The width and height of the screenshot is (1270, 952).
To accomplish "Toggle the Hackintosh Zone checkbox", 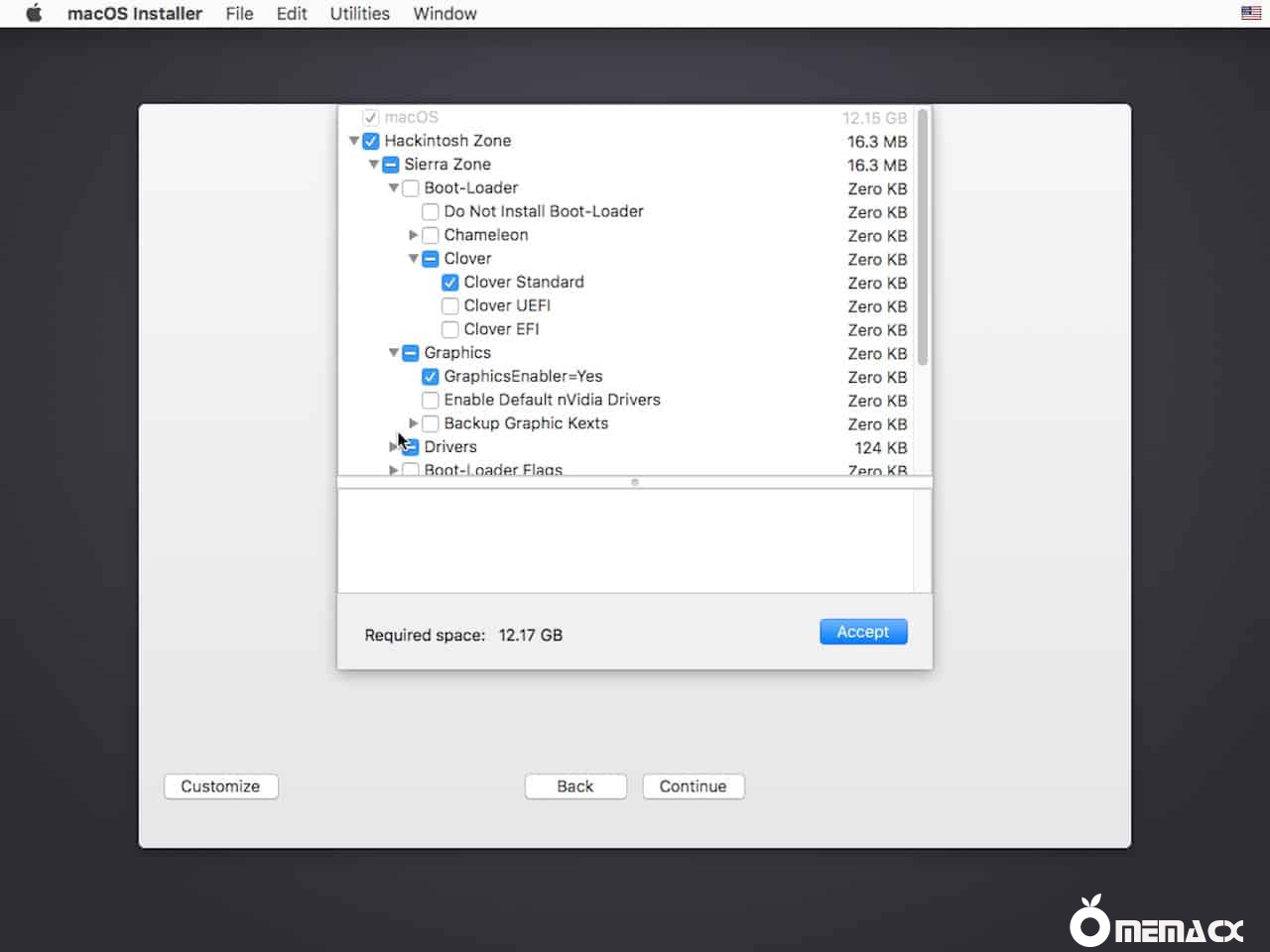I will (371, 141).
